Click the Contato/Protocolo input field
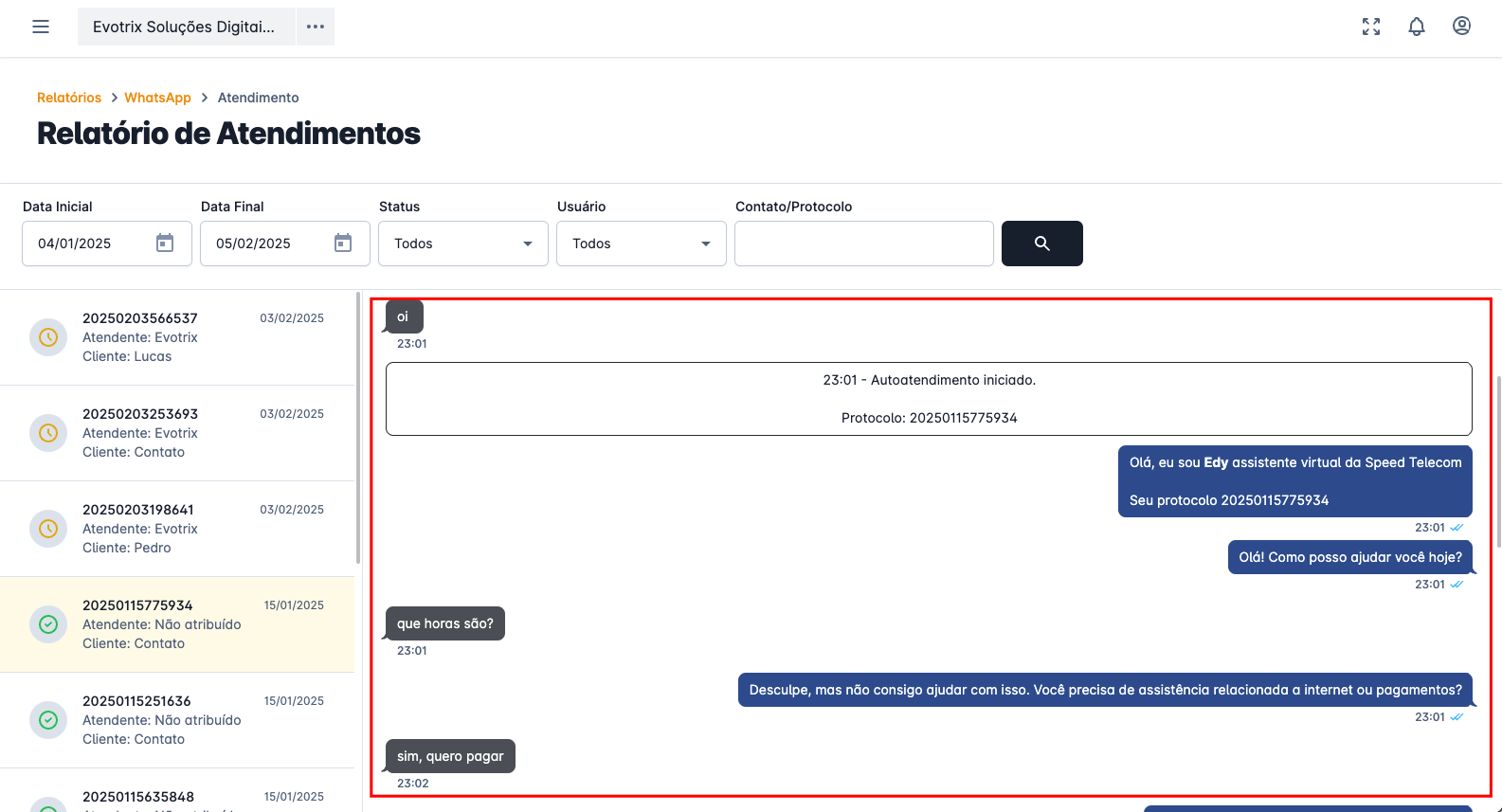 (x=863, y=244)
